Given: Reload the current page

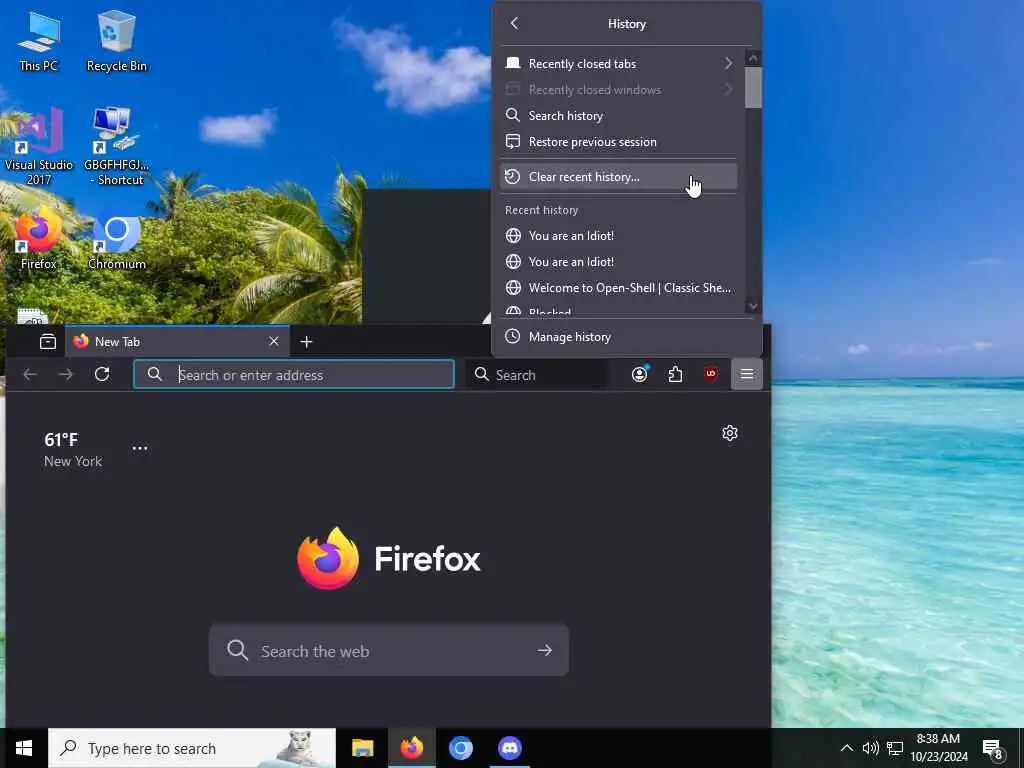Looking at the screenshot, I should [102, 374].
